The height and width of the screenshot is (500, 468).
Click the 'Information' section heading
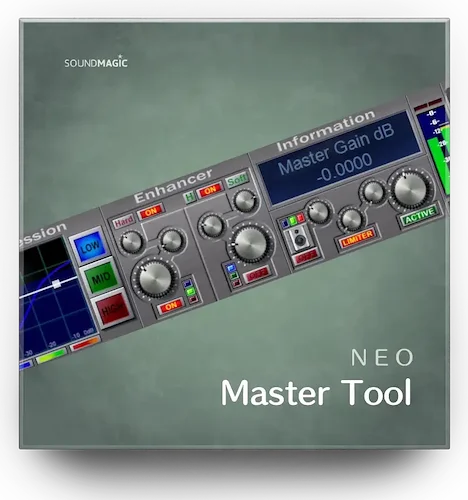(326, 130)
